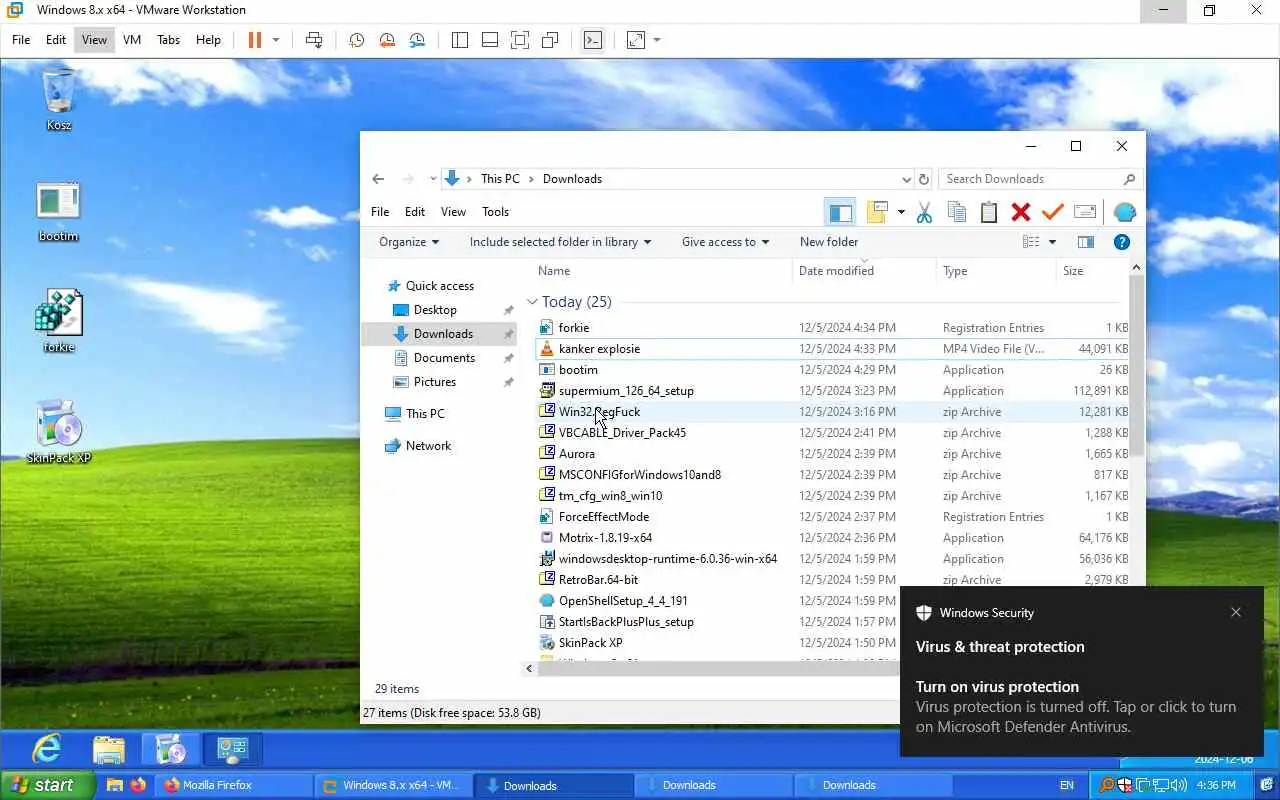Switch to VMware Unity mode icon
The image size is (1280, 800).
pyautogui.click(x=550, y=40)
